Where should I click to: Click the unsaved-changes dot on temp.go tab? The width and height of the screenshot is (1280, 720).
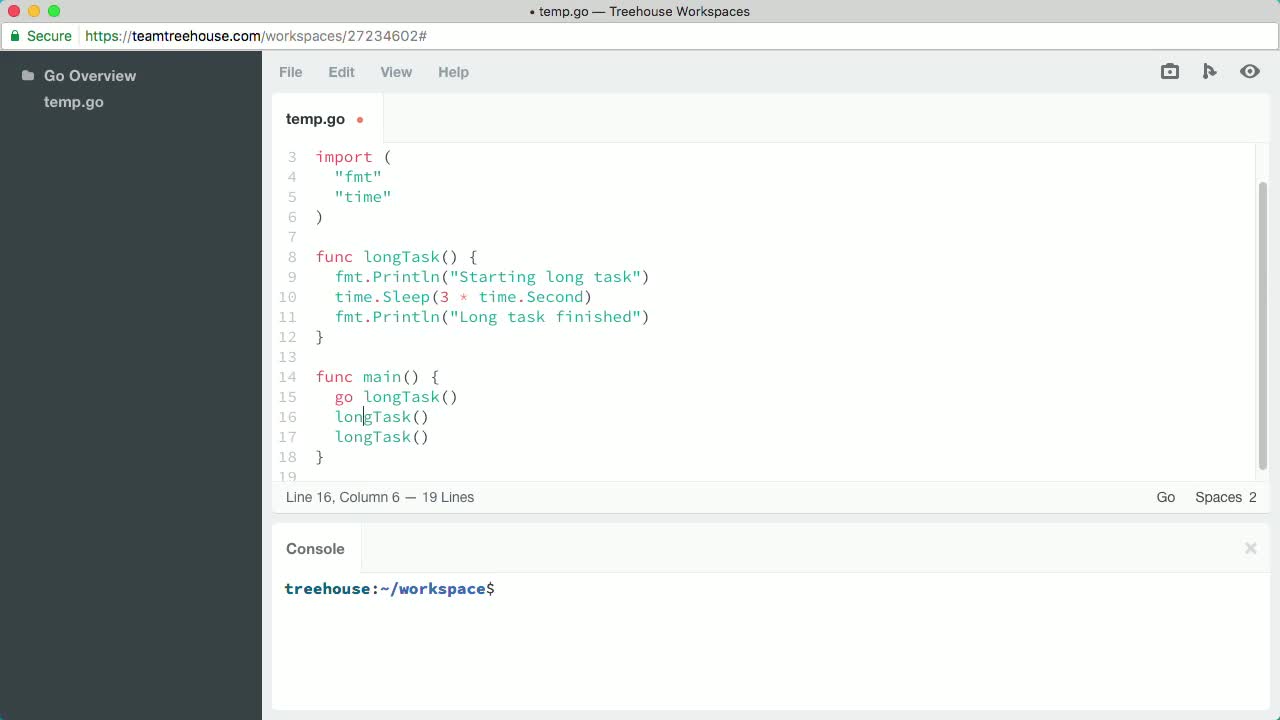tap(359, 118)
